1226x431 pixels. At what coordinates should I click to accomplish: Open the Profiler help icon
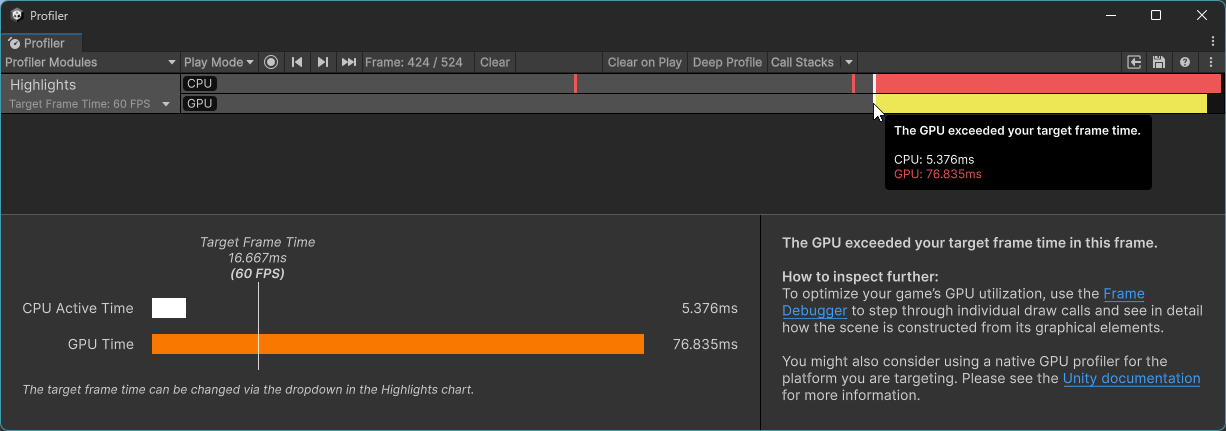(x=1185, y=62)
